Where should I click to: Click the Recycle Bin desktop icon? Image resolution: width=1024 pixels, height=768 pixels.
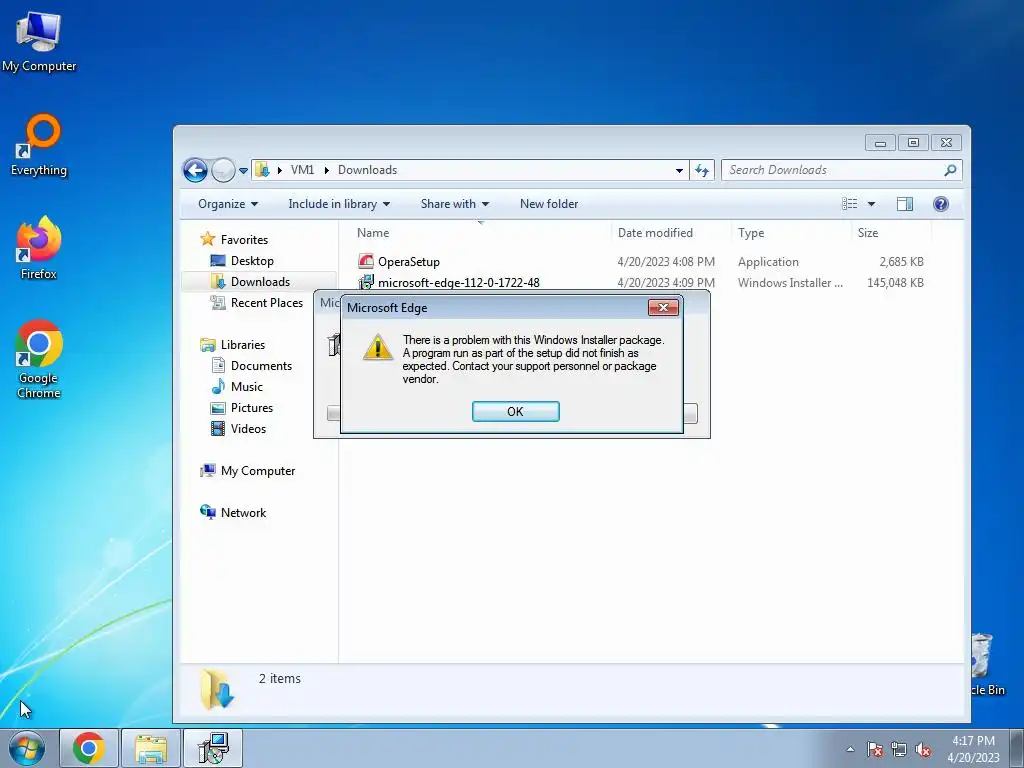pyautogui.click(x=987, y=664)
